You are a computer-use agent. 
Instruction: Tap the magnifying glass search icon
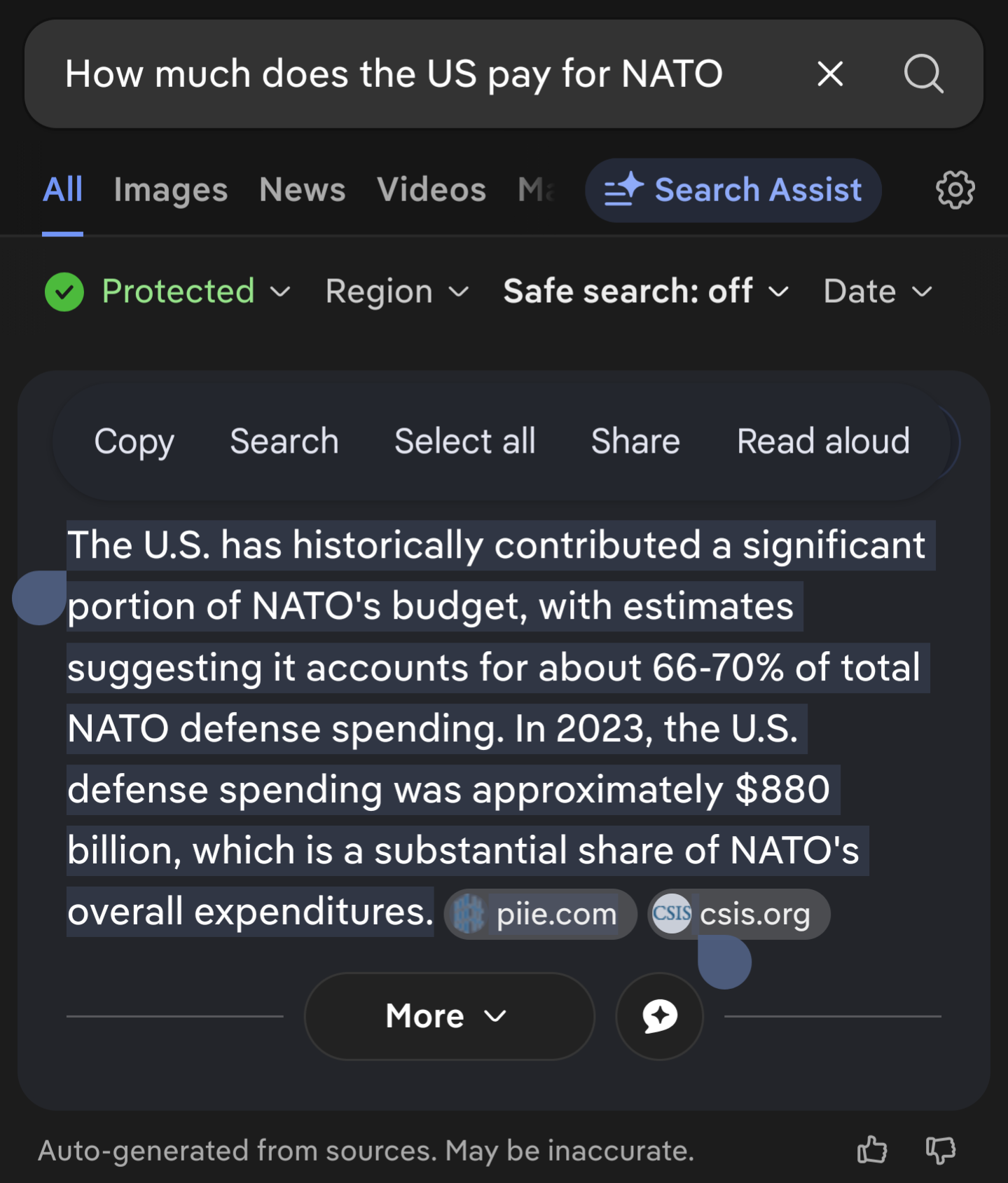click(923, 74)
